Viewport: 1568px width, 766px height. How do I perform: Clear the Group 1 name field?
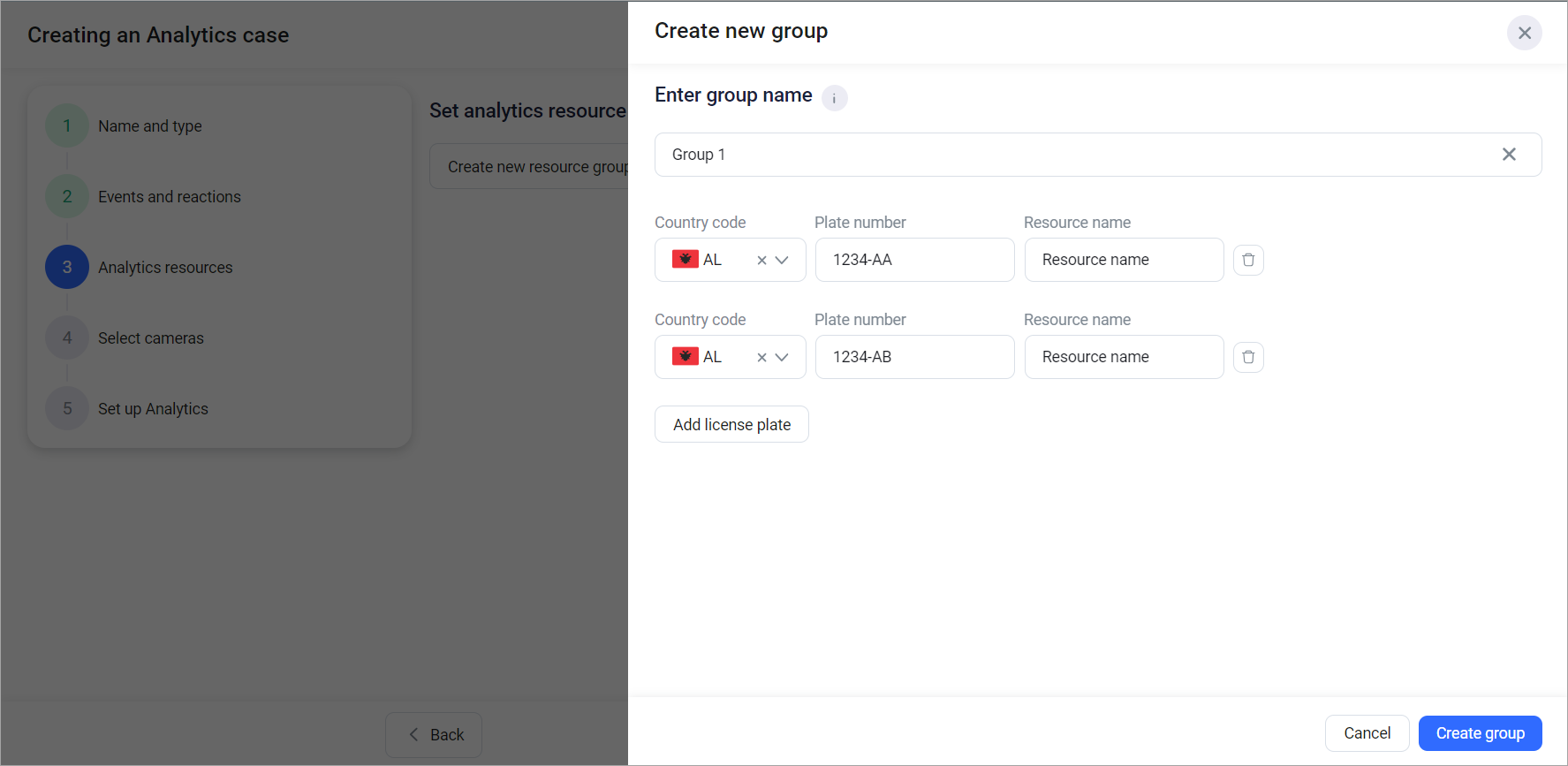pos(1508,155)
